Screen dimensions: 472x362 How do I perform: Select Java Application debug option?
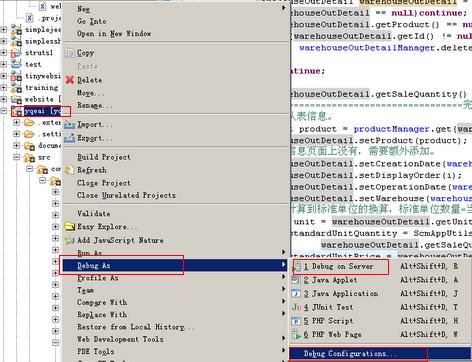click(x=381, y=294)
